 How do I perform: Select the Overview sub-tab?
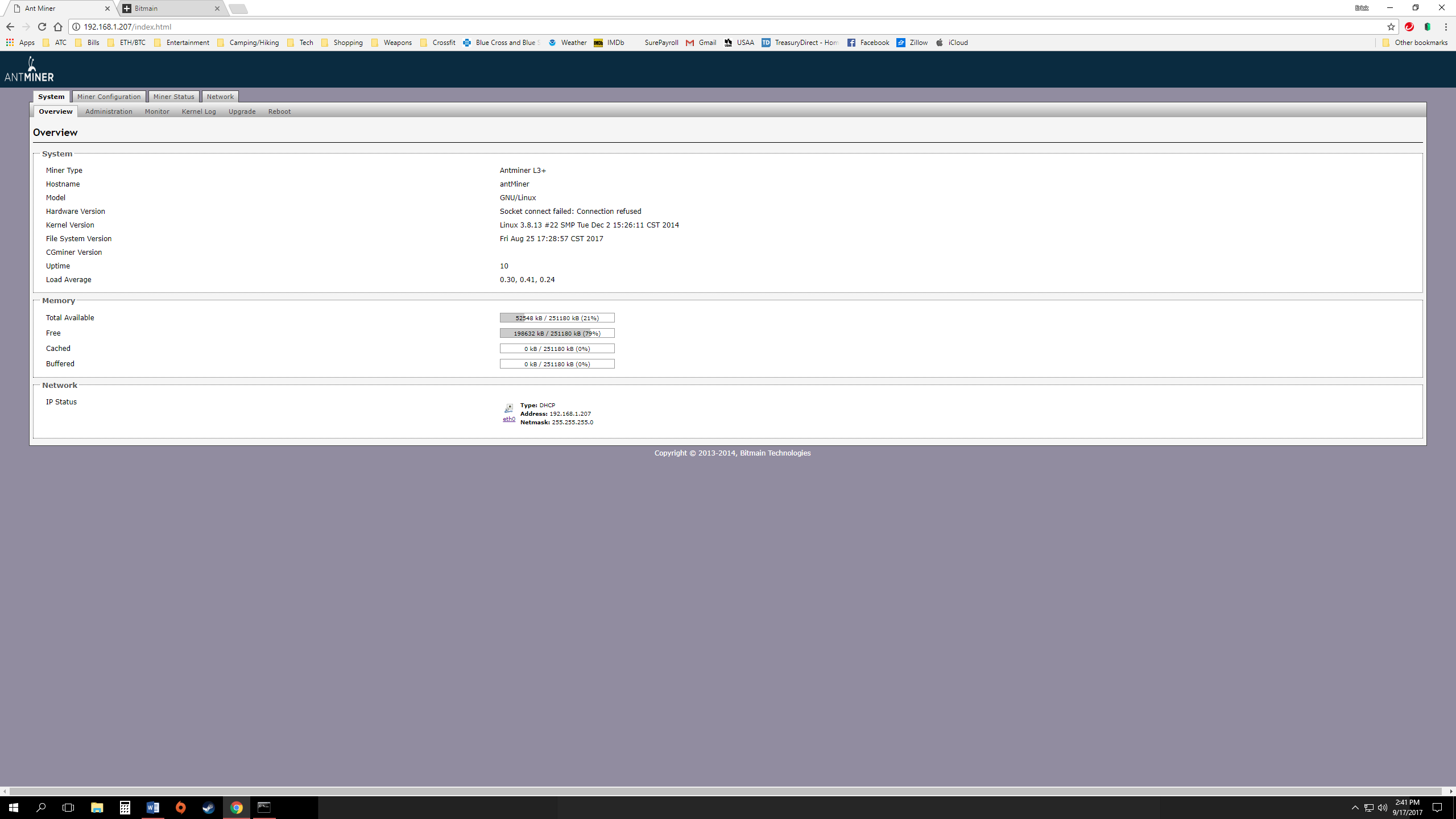tap(55, 111)
